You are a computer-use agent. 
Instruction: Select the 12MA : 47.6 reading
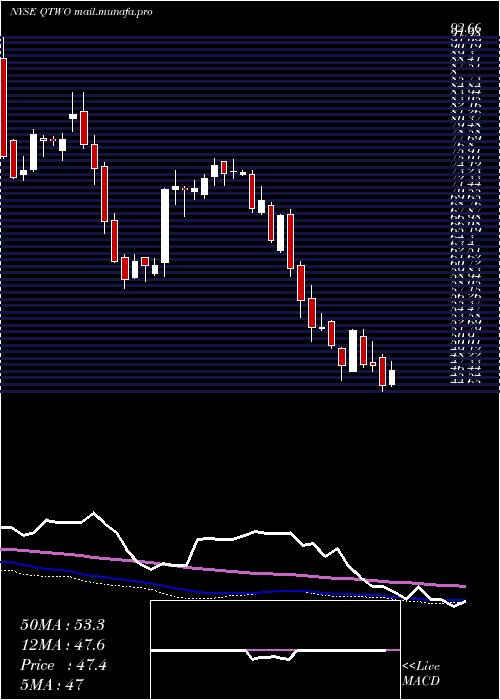pos(63,645)
